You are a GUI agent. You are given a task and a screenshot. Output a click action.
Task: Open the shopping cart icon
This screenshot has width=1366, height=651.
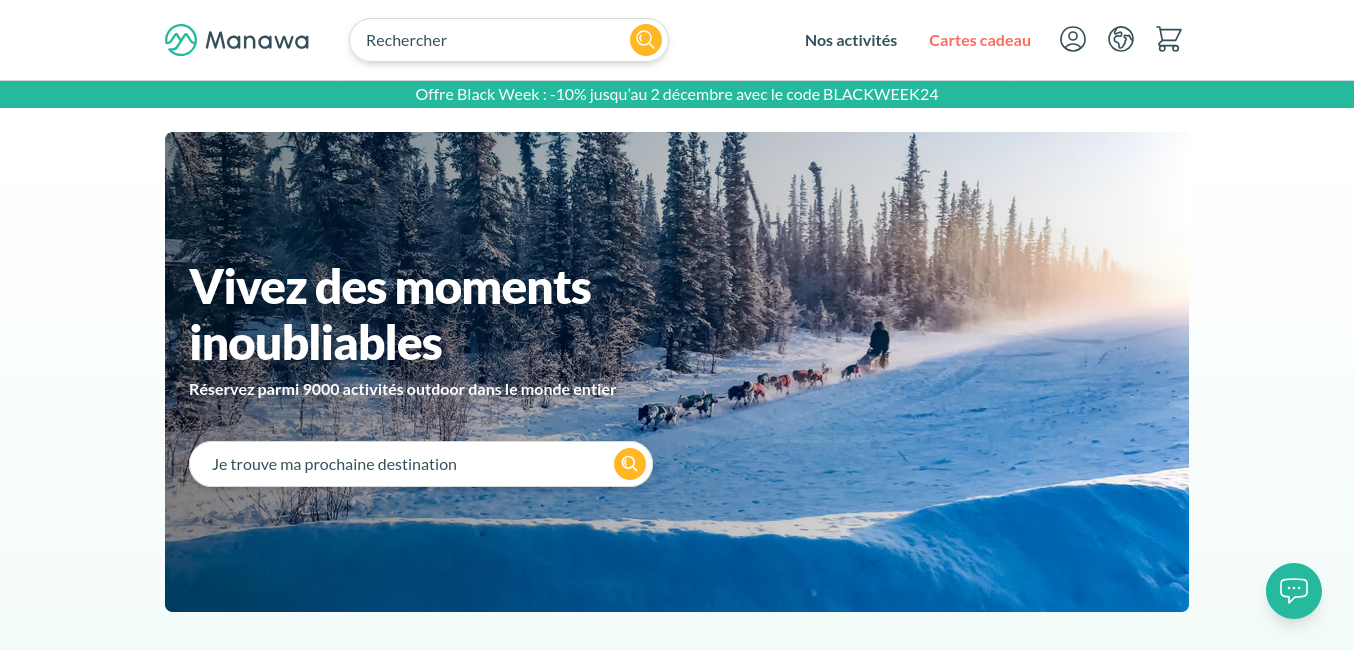[1169, 39]
